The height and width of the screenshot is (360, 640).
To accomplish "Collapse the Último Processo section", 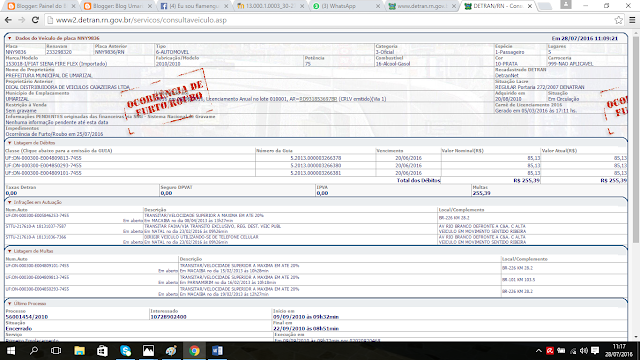I will pos(9,303).
